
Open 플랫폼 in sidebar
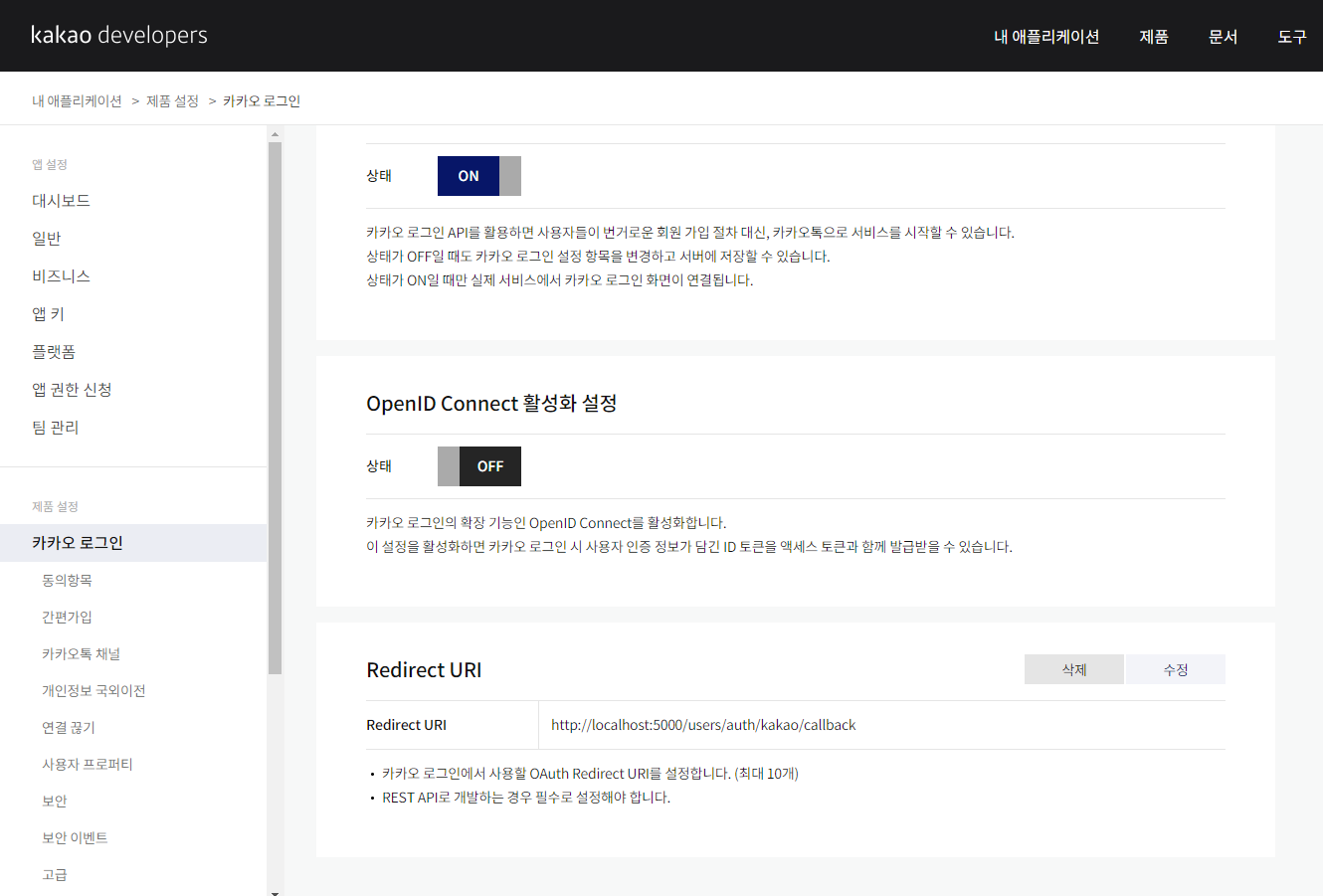(54, 352)
